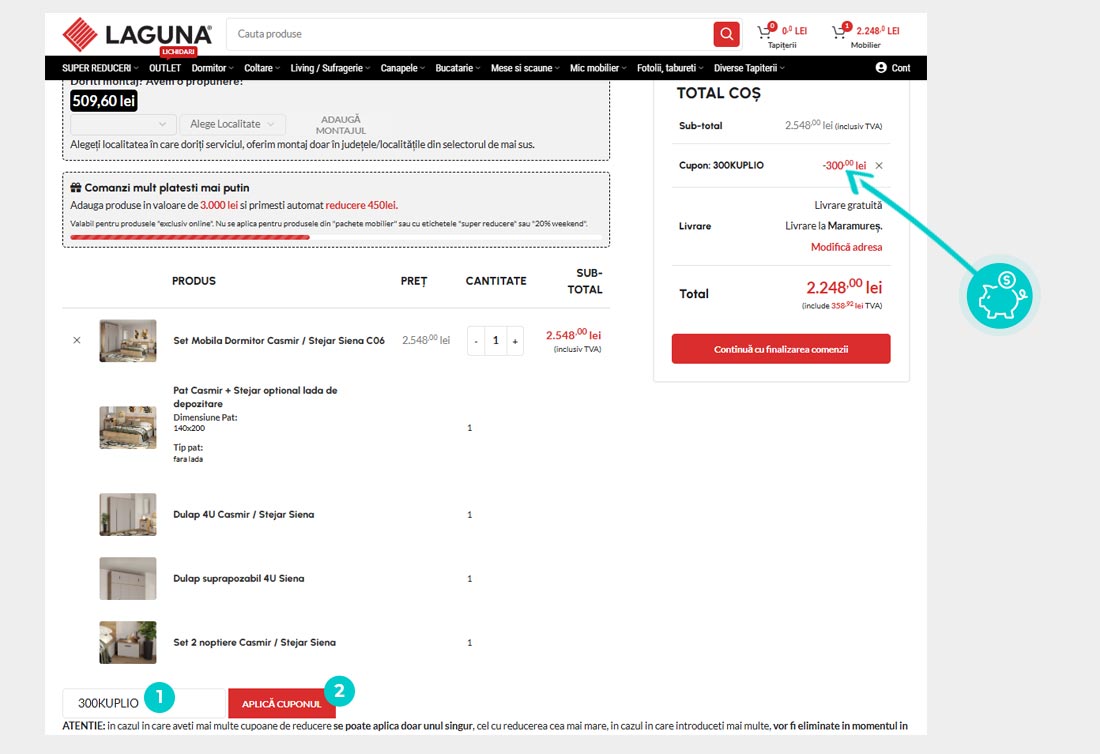
Task: Open the Mobilier cart icon
Action: coord(840,32)
